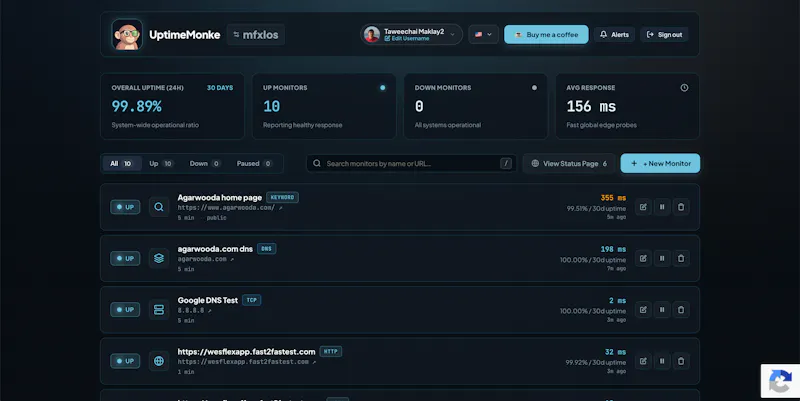Click the Sign out button
800x401 pixels.
(x=664, y=35)
